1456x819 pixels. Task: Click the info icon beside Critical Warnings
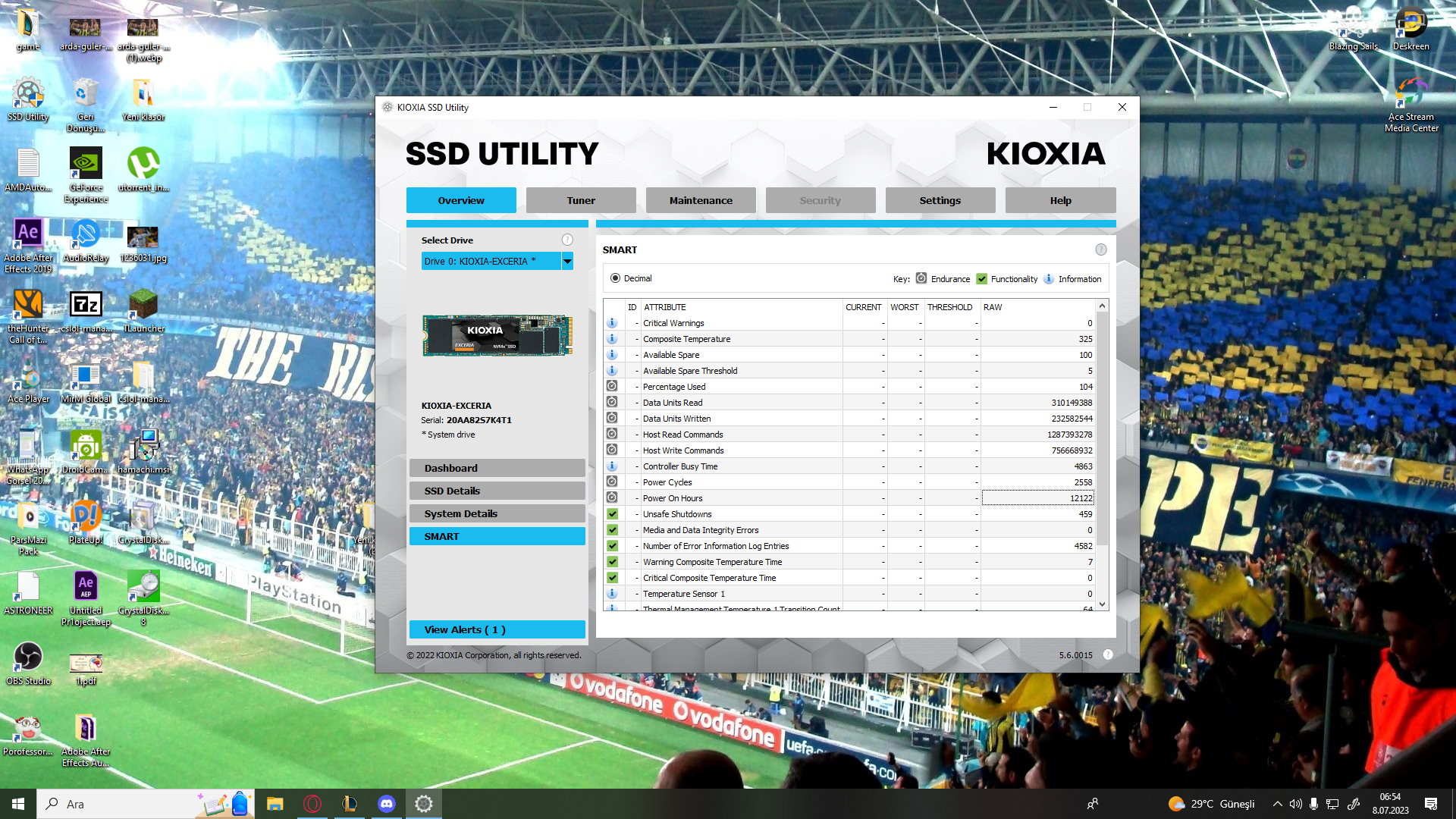pyautogui.click(x=612, y=323)
